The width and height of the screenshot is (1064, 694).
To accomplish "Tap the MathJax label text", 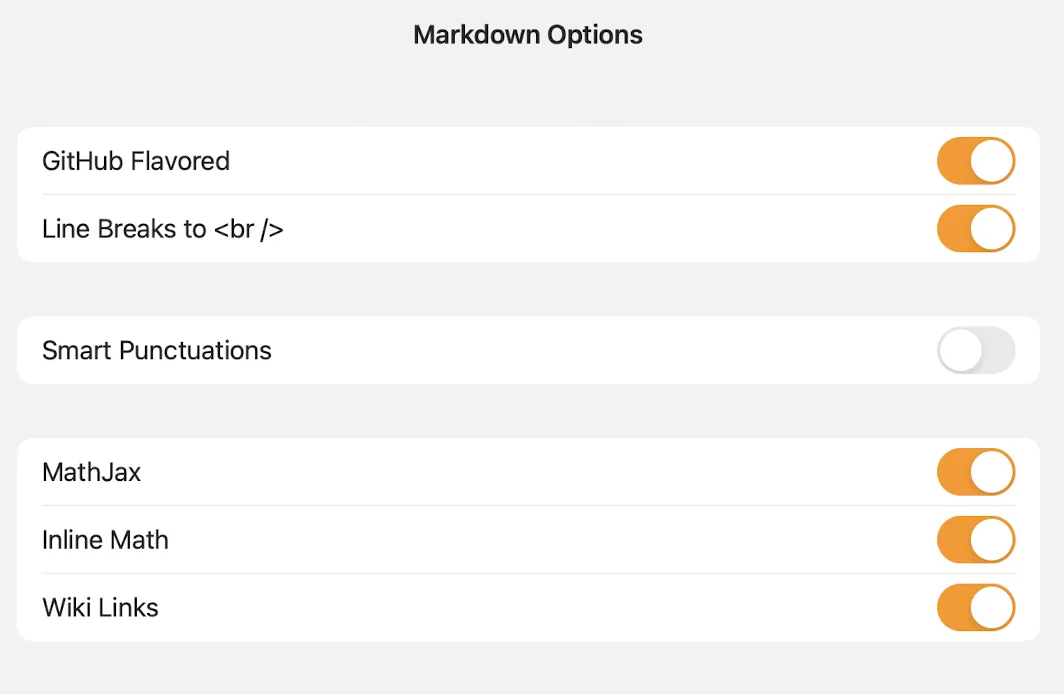I will click(91, 471).
